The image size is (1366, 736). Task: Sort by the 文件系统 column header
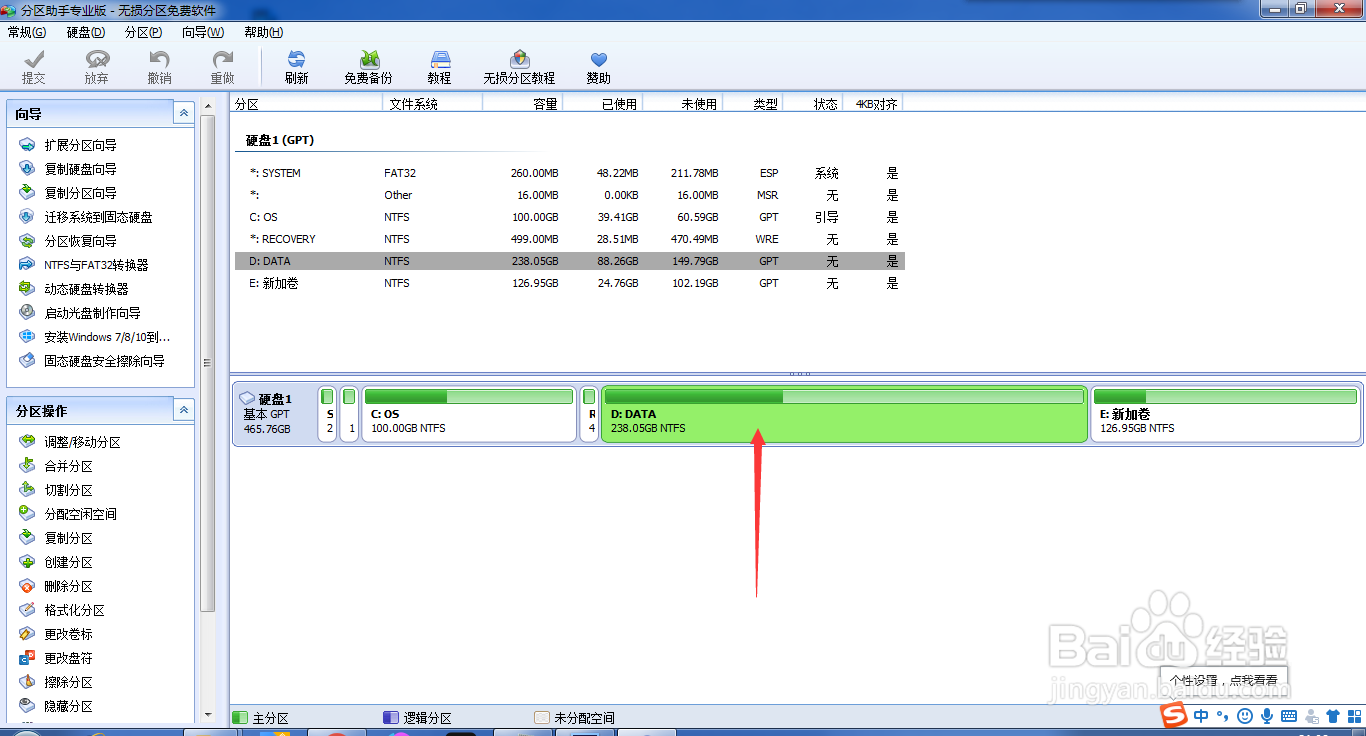pos(432,103)
